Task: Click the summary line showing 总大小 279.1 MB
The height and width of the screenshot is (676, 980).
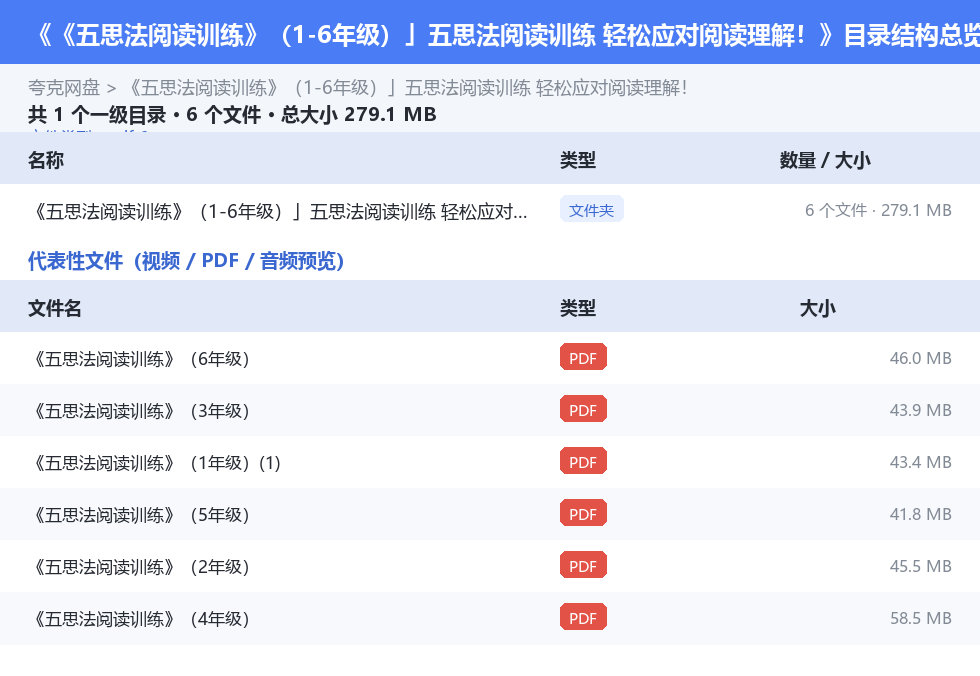Action: tap(232, 115)
